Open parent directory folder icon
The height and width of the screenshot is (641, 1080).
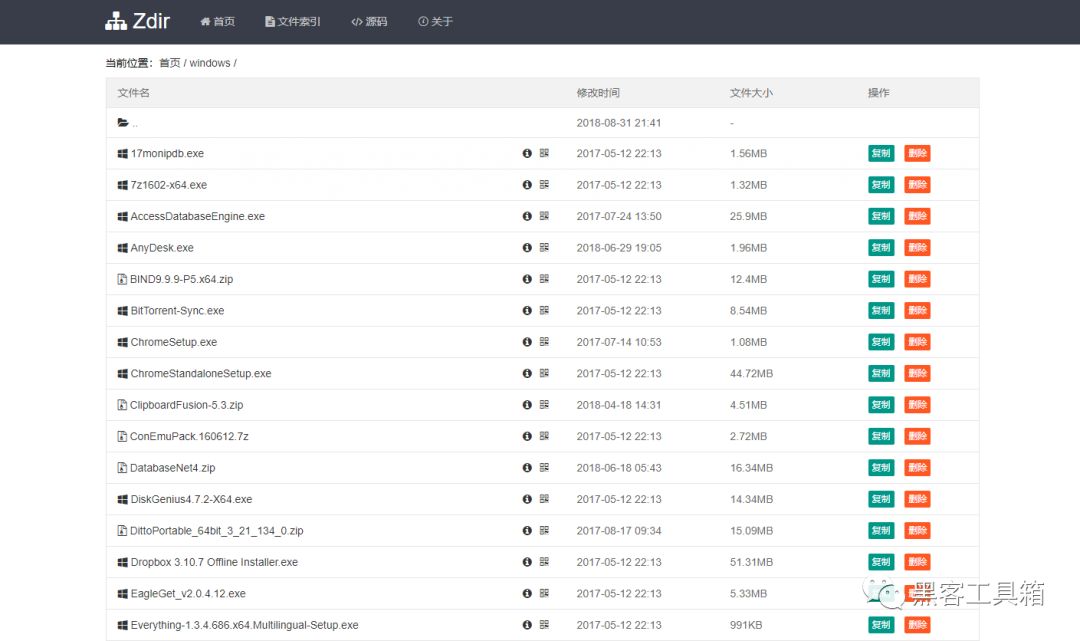click(123, 123)
